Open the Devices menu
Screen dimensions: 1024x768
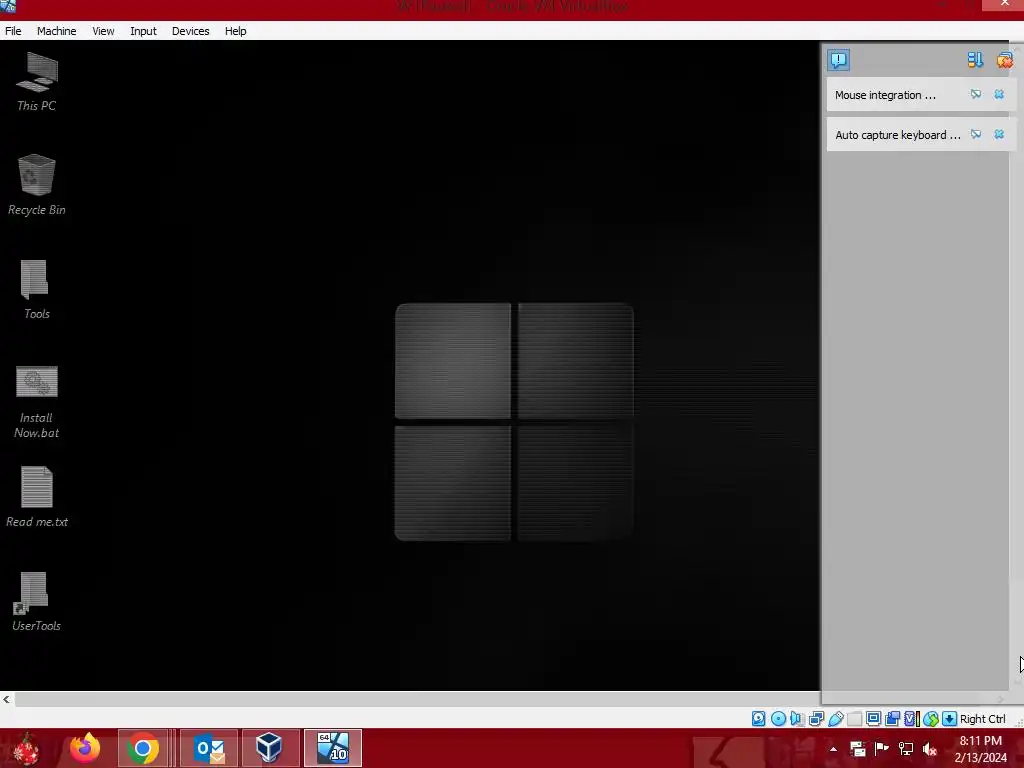coord(190,31)
